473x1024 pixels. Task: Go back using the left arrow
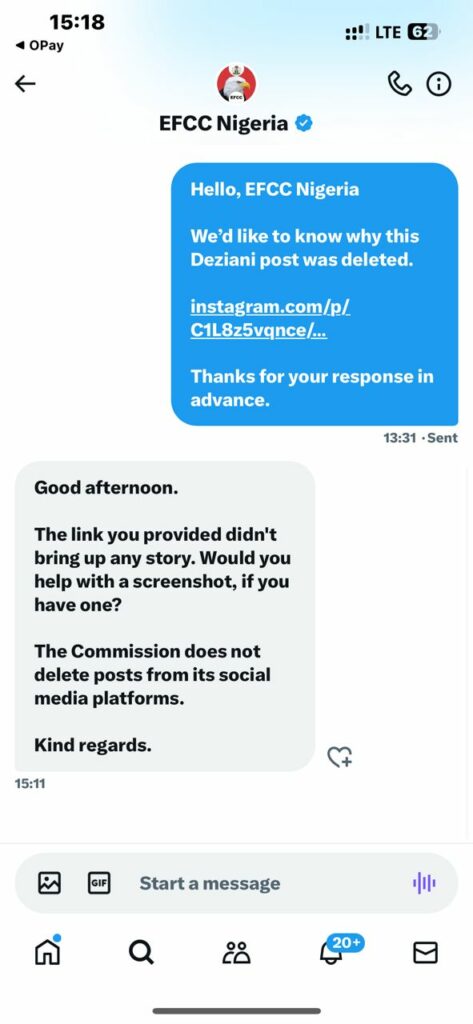[25, 84]
